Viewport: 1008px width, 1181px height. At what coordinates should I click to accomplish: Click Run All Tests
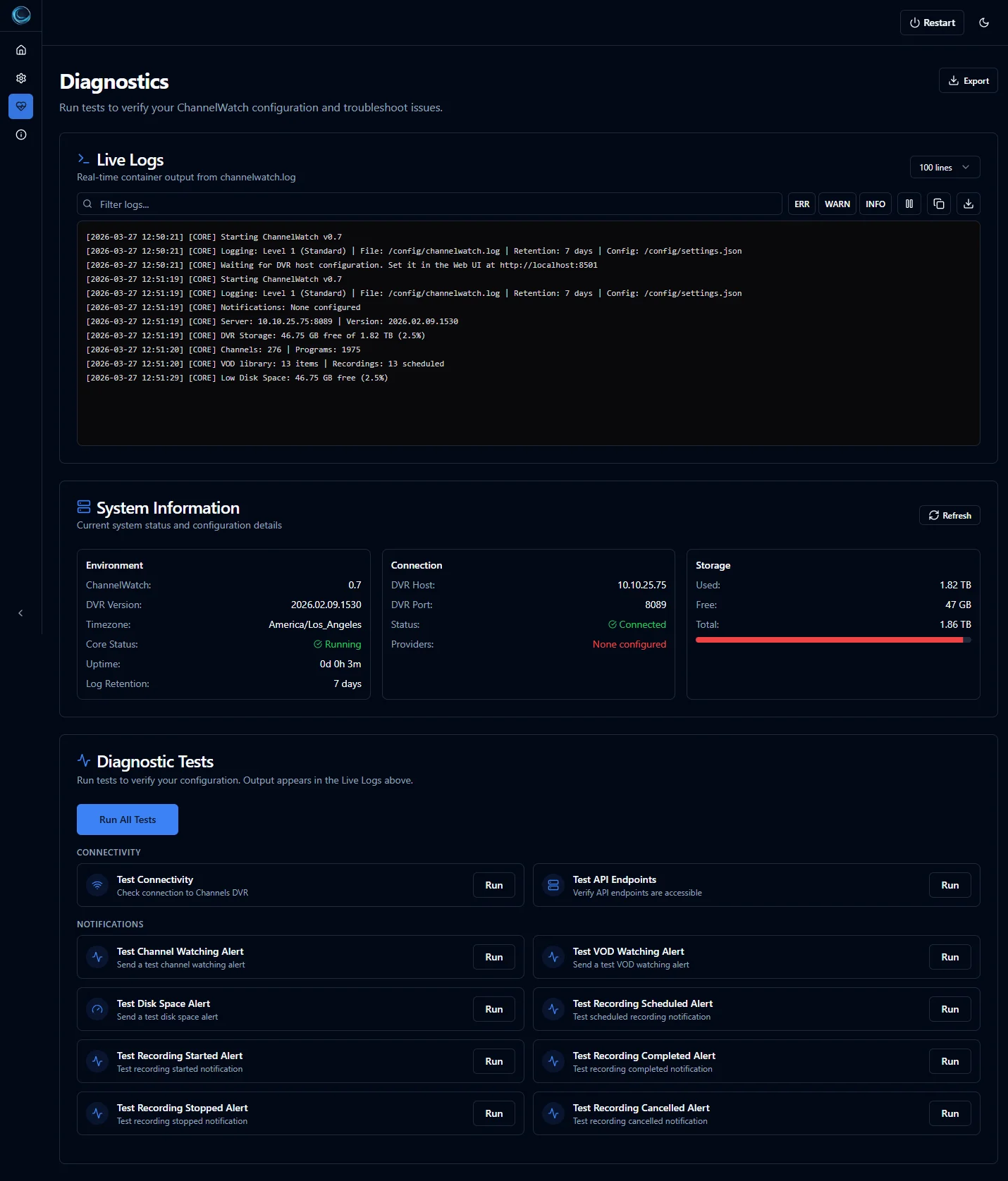click(128, 820)
